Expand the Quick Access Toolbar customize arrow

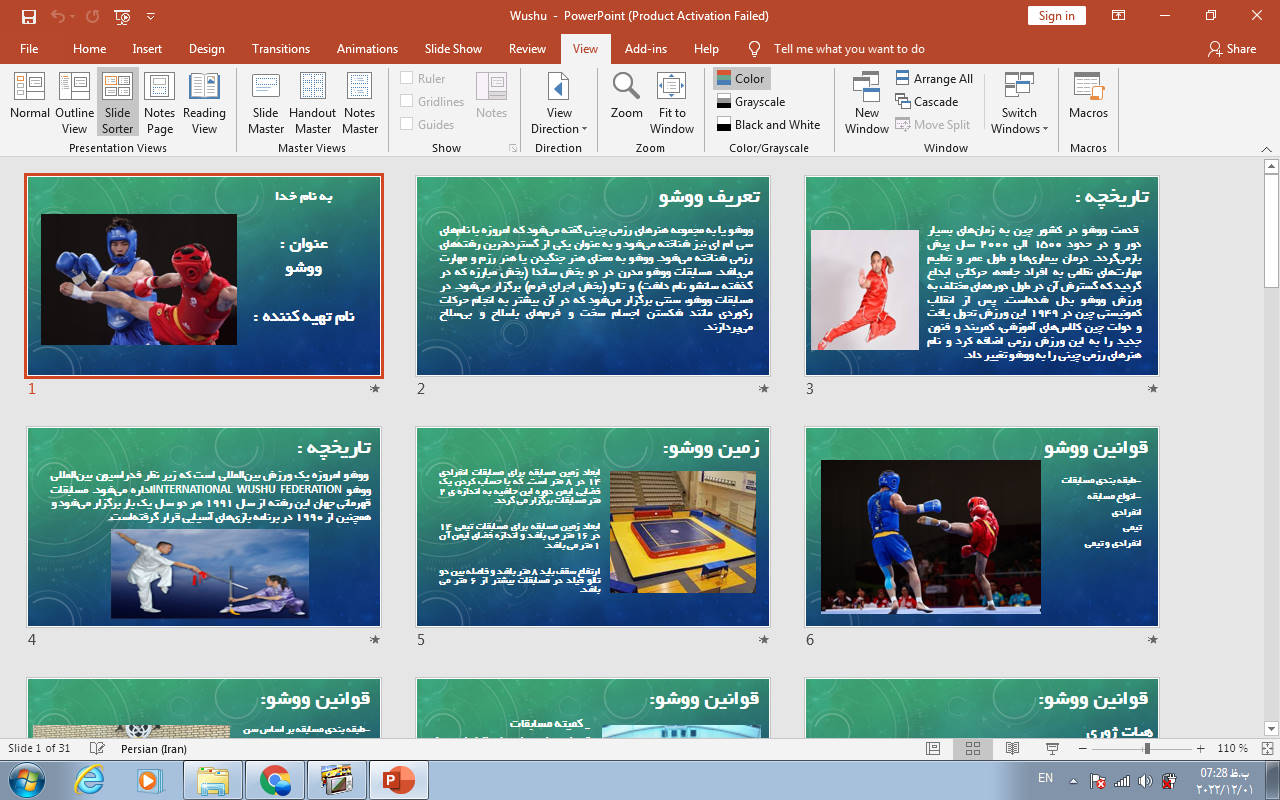coord(151,16)
